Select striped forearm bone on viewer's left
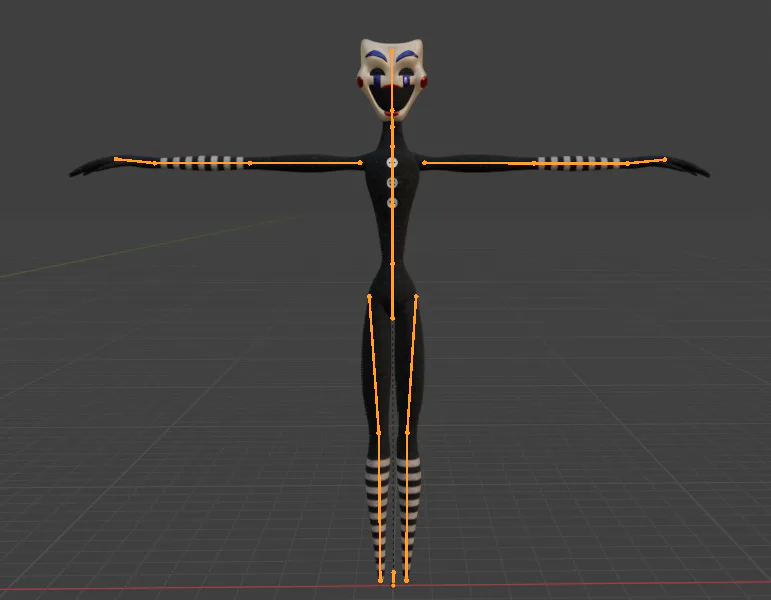The width and height of the screenshot is (771, 600). click(x=203, y=163)
